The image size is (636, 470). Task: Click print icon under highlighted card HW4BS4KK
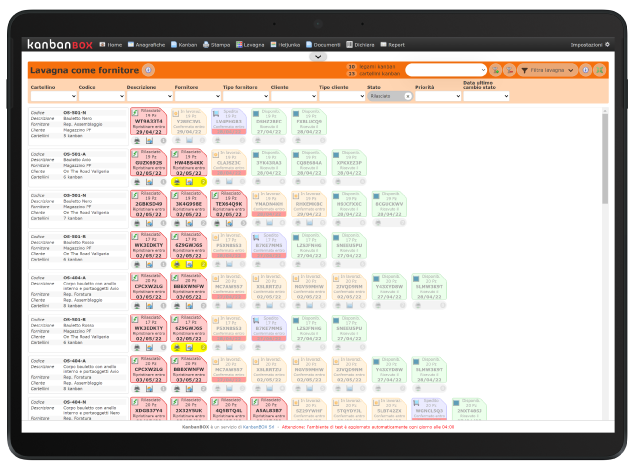[x=177, y=182]
